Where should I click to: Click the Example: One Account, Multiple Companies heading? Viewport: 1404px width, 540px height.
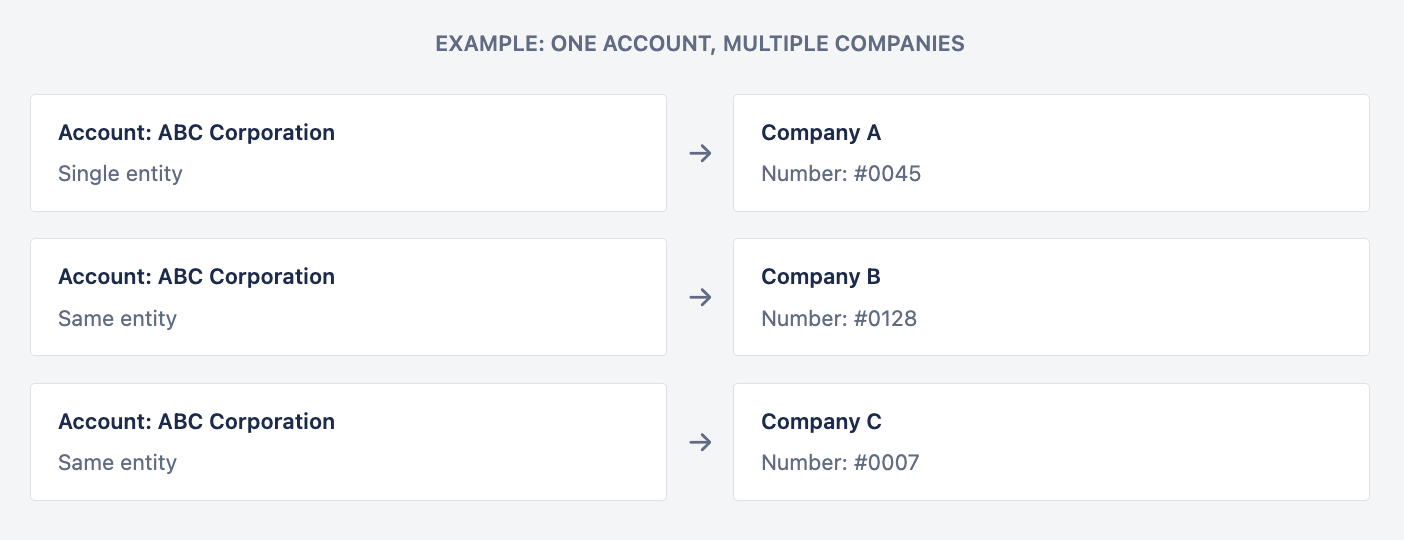click(700, 44)
